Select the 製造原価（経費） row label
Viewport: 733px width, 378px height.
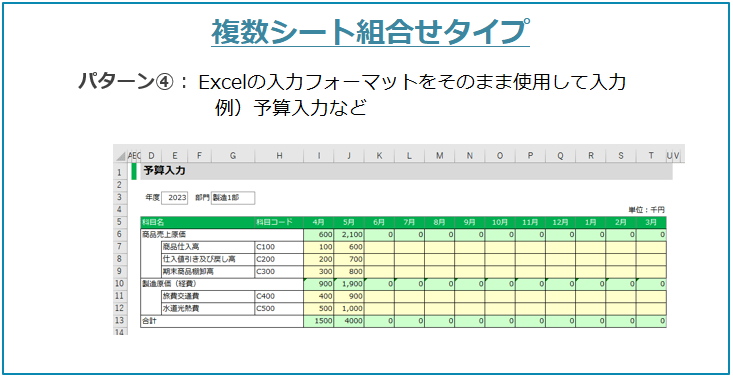222,284
